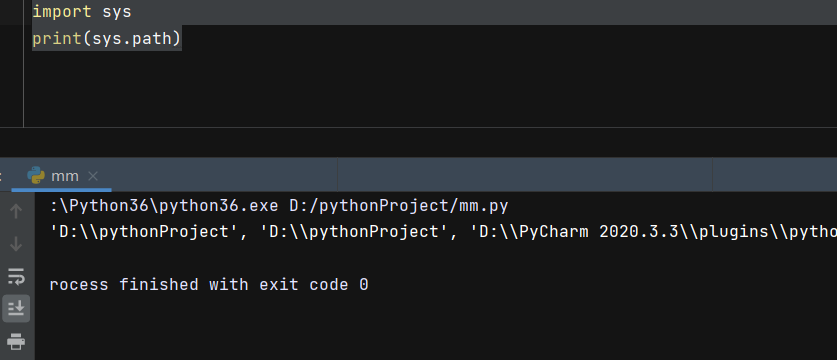Viewport: 837px width, 360px height.
Task: Click the Print console output icon
Action: pos(16,341)
